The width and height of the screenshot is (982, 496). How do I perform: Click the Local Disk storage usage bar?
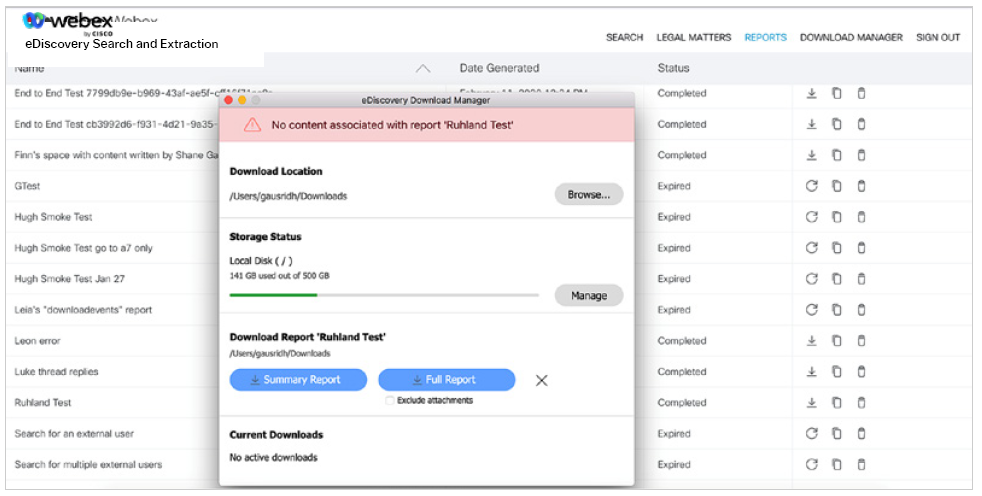click(384, 295)
